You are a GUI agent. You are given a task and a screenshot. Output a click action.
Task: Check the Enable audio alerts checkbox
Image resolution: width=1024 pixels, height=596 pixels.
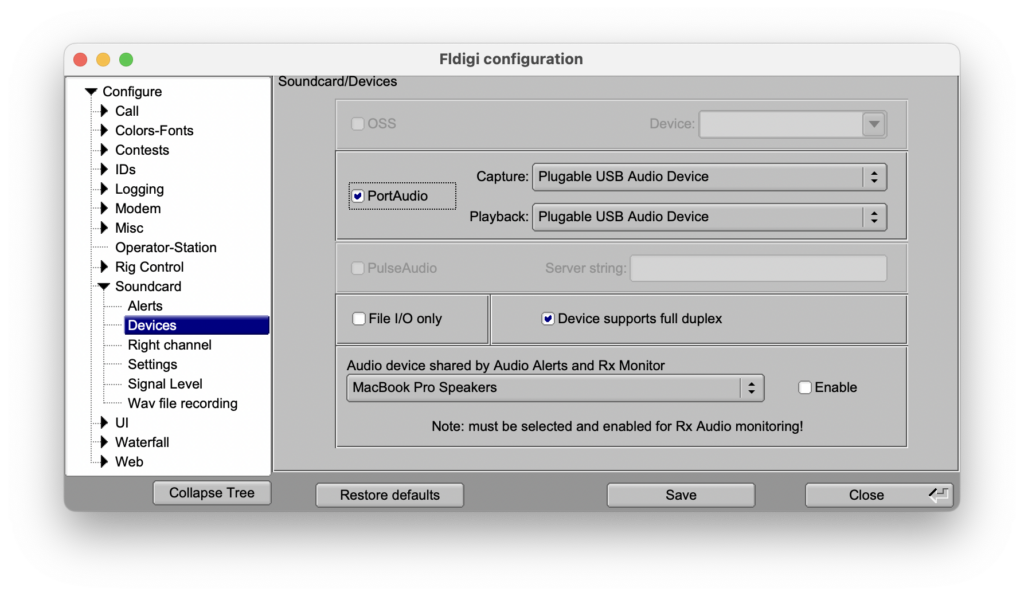pos(805,388)
